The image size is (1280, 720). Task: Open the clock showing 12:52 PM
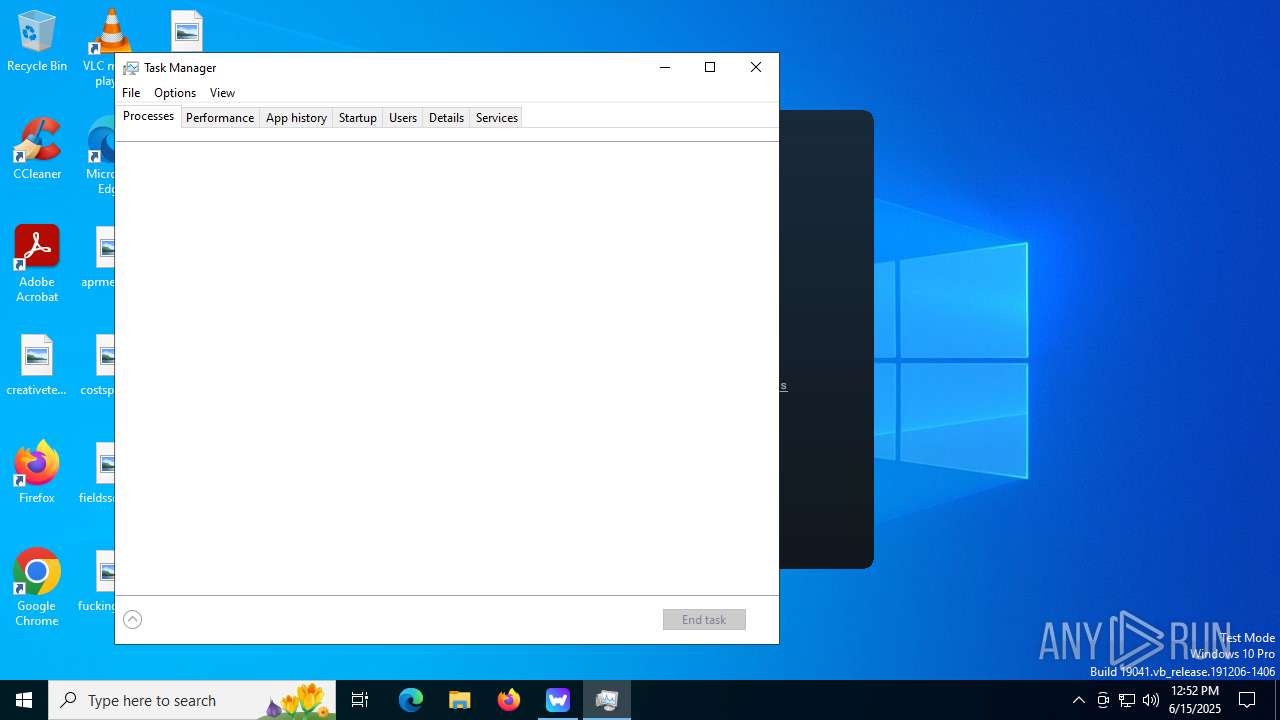1195,700
